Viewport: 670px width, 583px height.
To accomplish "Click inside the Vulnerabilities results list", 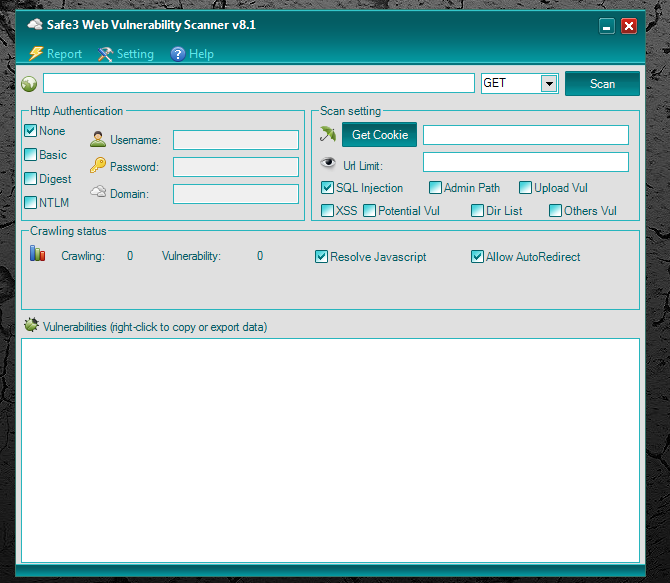I will pyautogui.click(x=330, y=450).
